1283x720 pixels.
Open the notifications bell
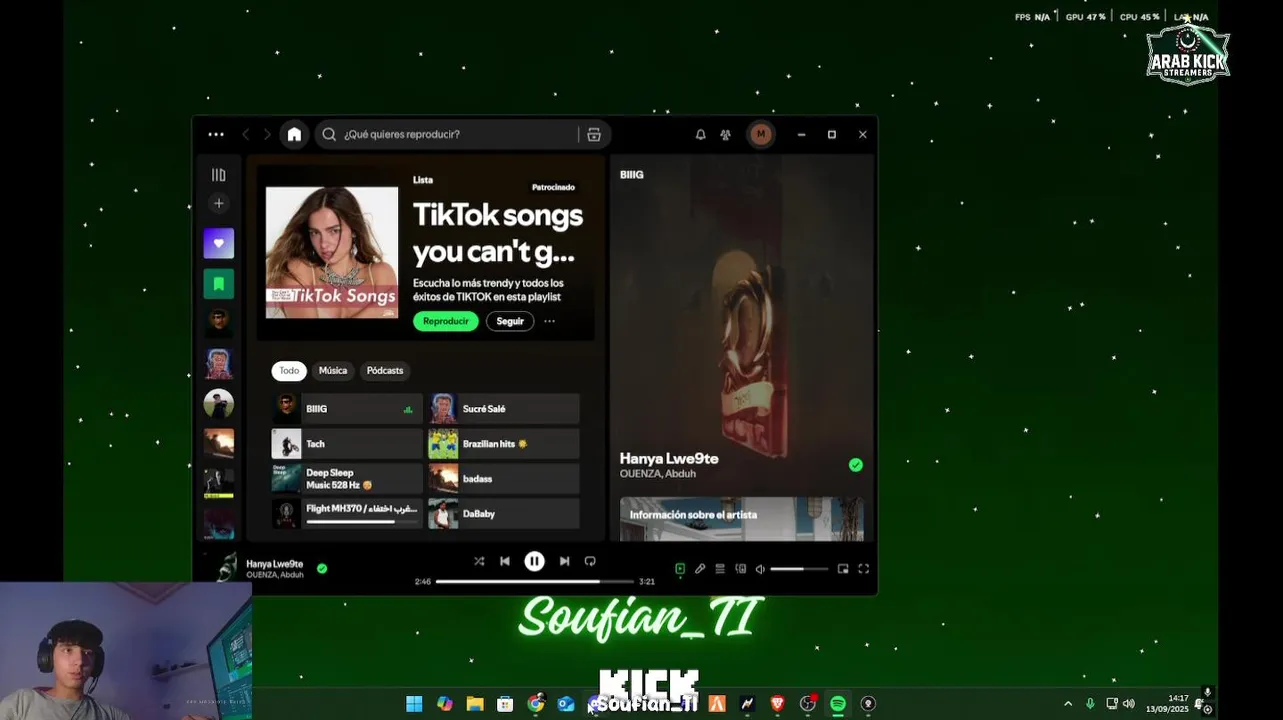click(x=701, y=134)
